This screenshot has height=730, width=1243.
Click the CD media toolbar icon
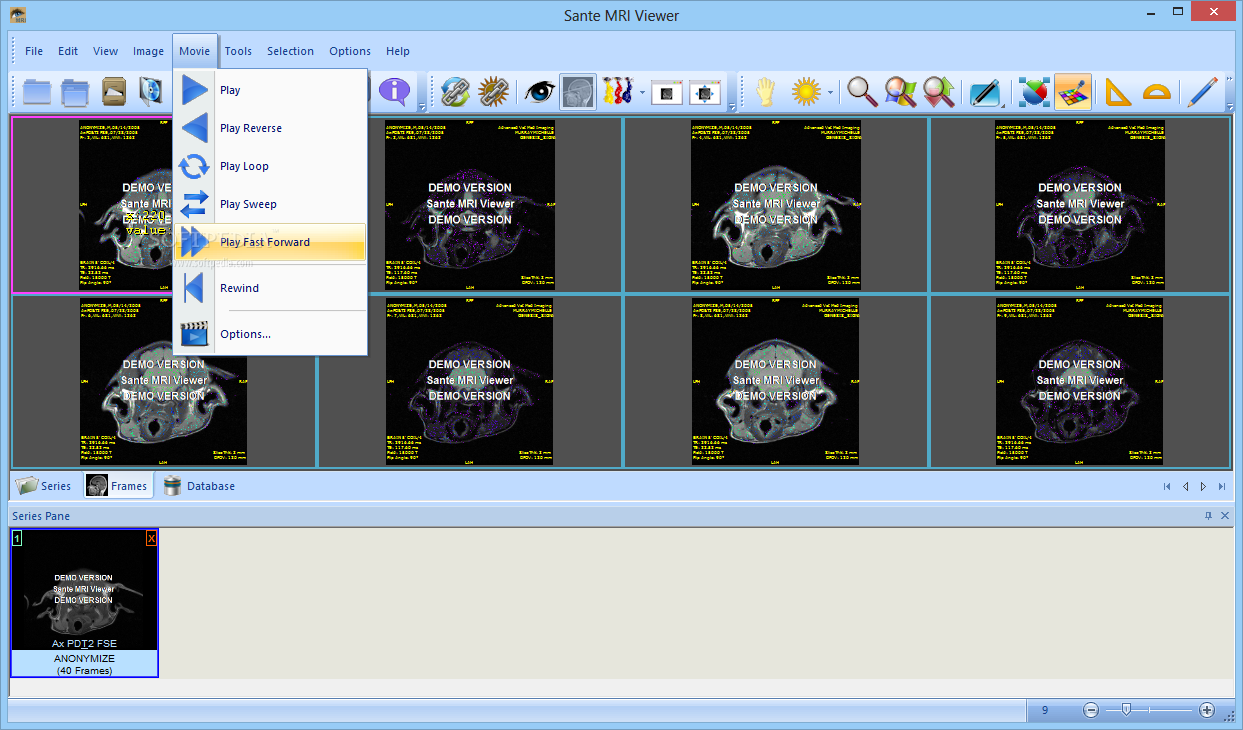coord(151,92)
